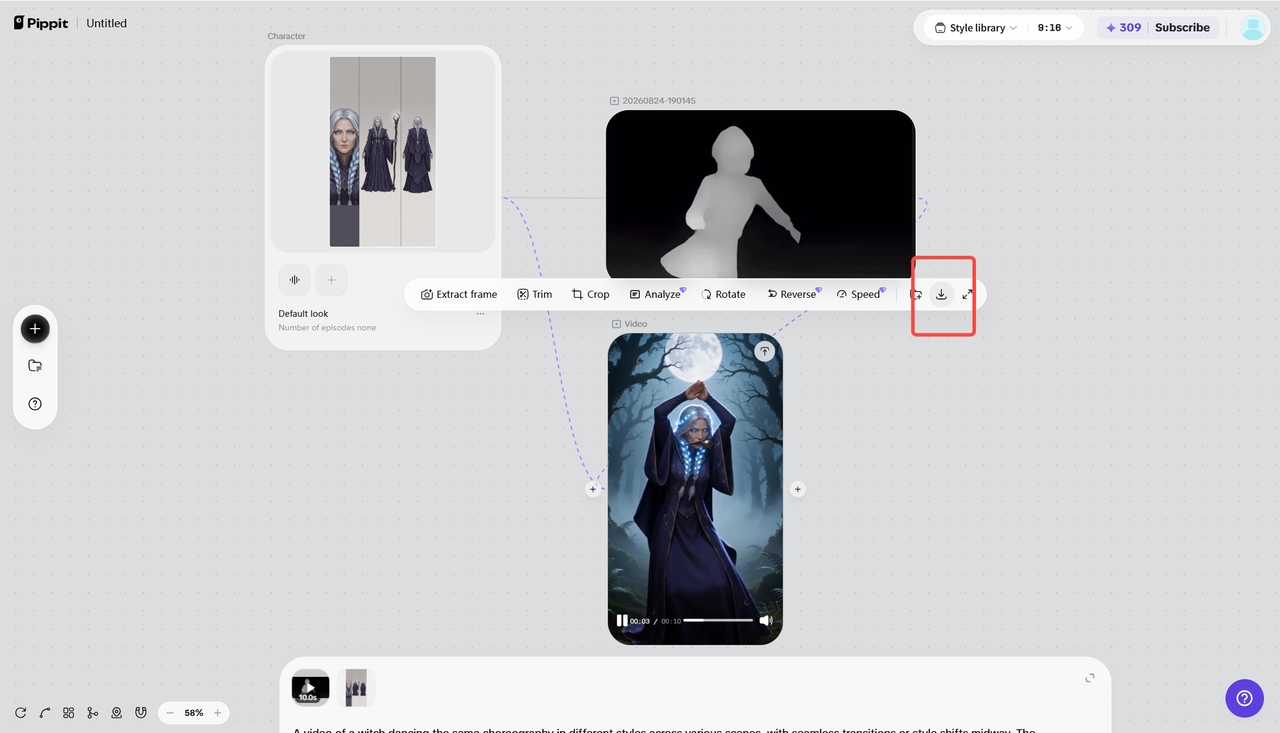Open the 9:16 aspect ratio dropdown

1055,28
